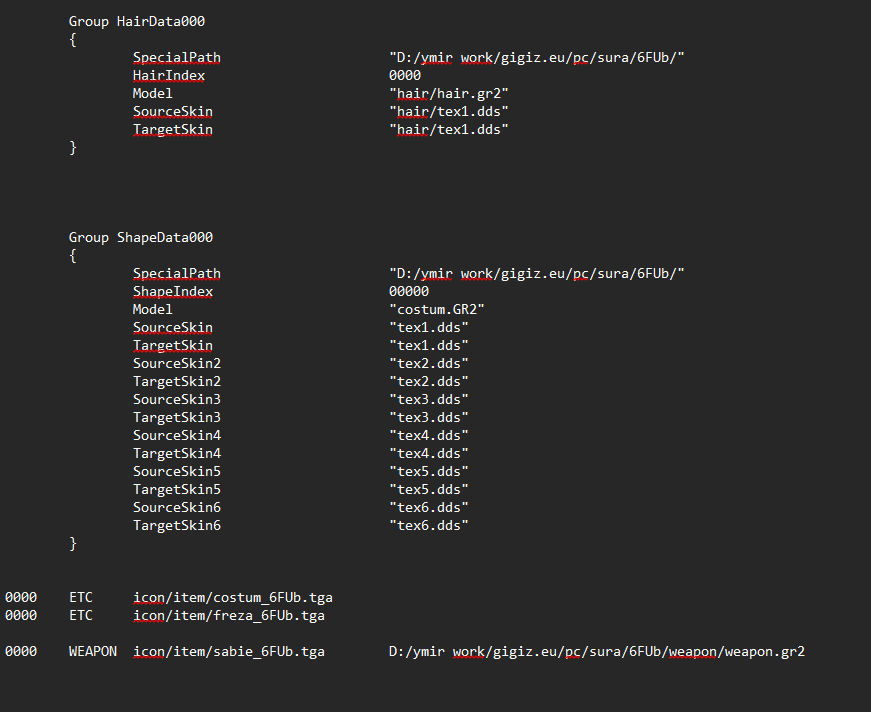Click the "costum.GR2" model value

tap(436, 309)
